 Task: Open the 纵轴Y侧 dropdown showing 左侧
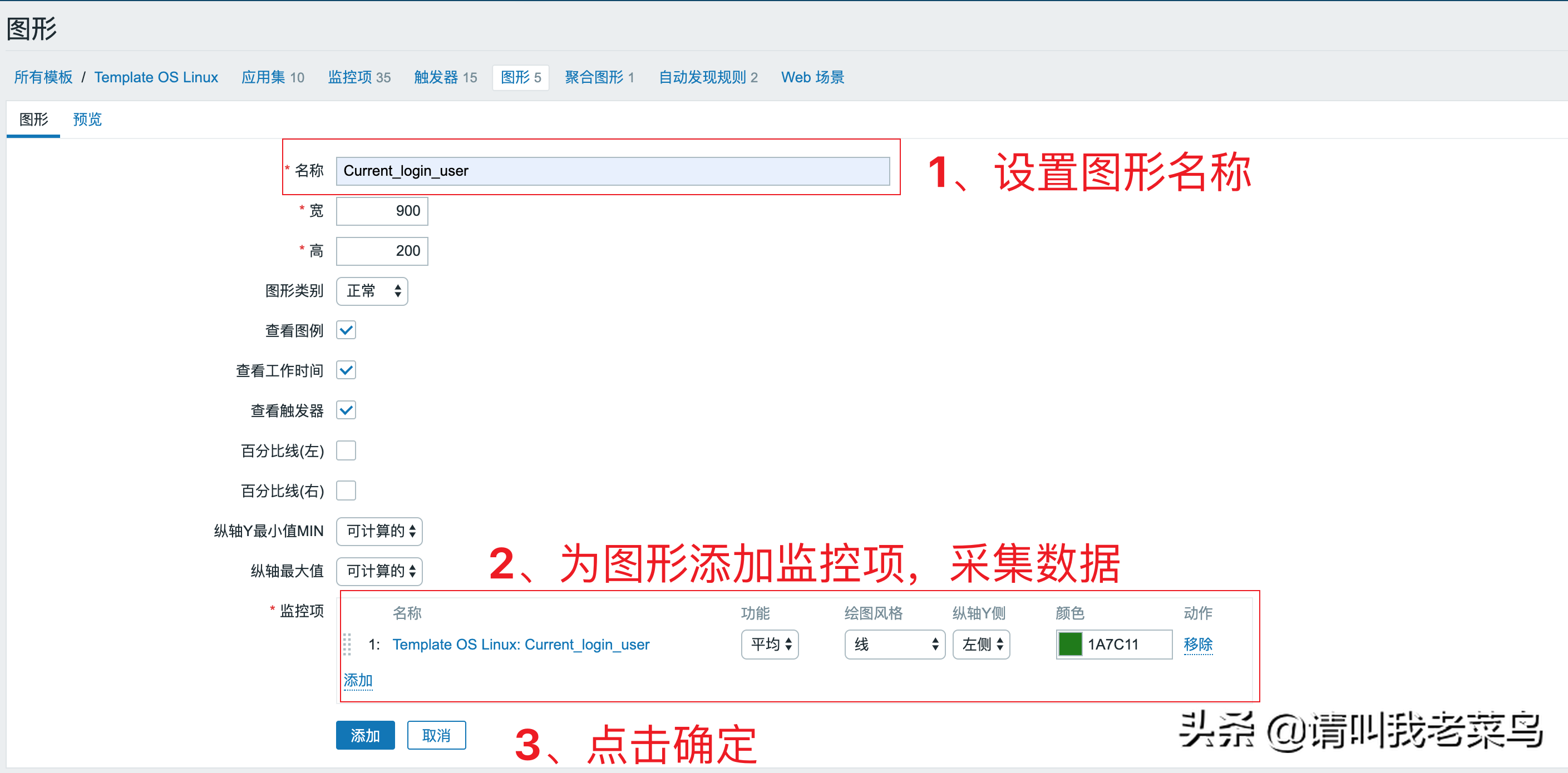click(980, 644)
